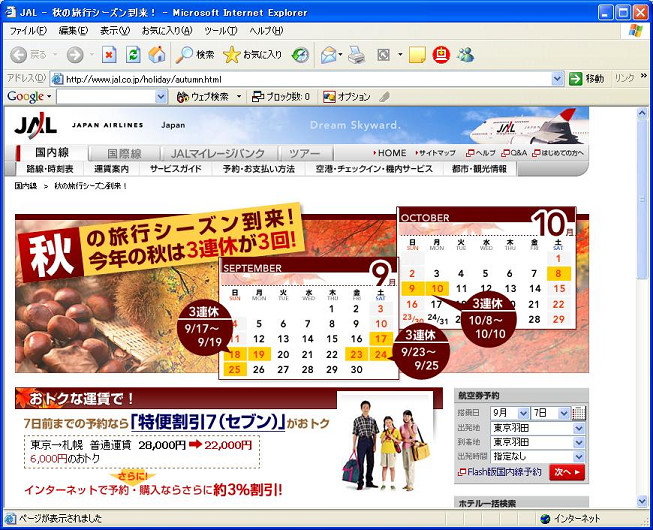This screenshot has height=530, width=653.
Task: Open 予約・お支払い方法 link
Action: pyautogui.click(x=259, y=169)
